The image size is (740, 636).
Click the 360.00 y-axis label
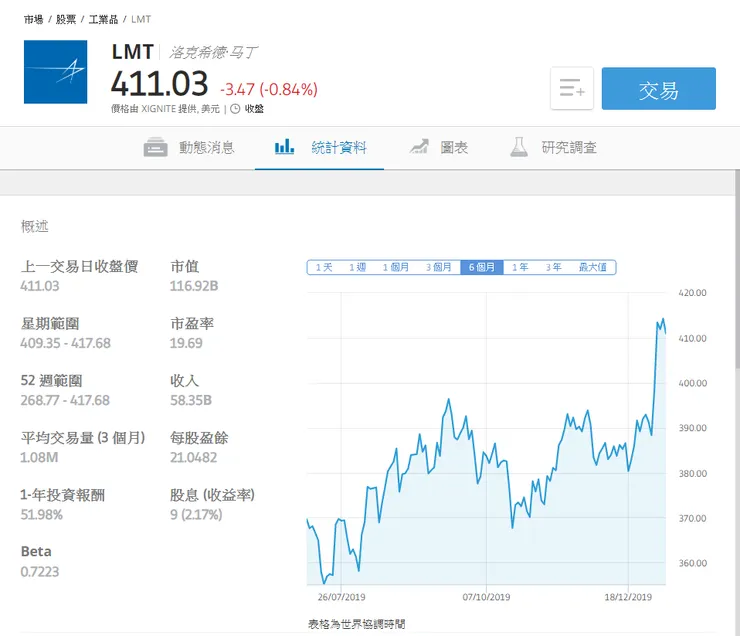(x=692, y=563)
